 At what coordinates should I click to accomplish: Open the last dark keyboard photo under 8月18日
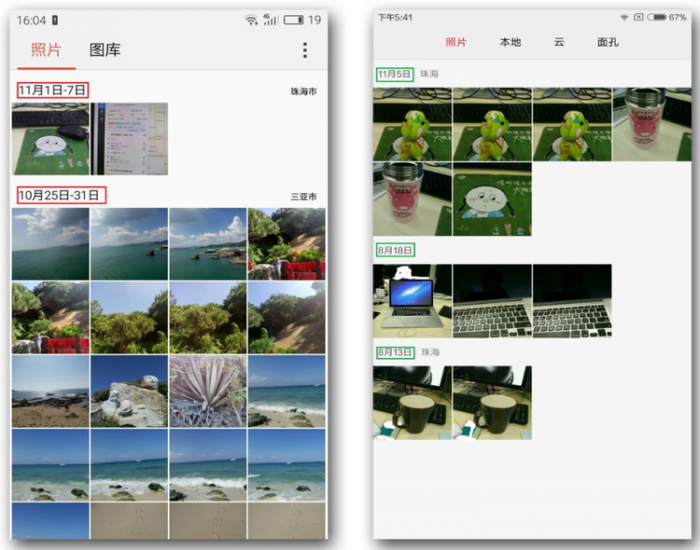[x=572, y=301]
